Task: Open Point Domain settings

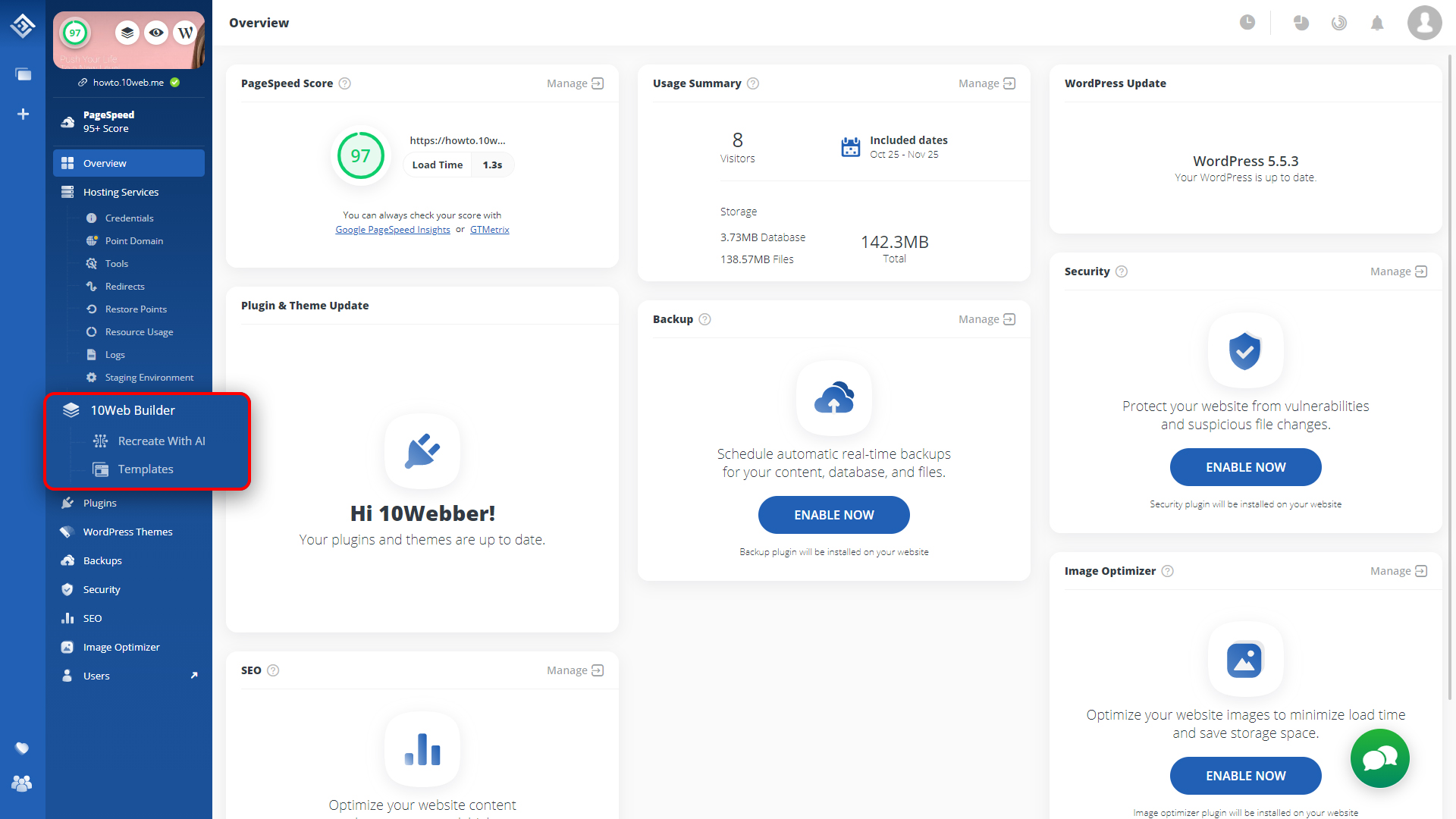Action: tap(134, 240)
